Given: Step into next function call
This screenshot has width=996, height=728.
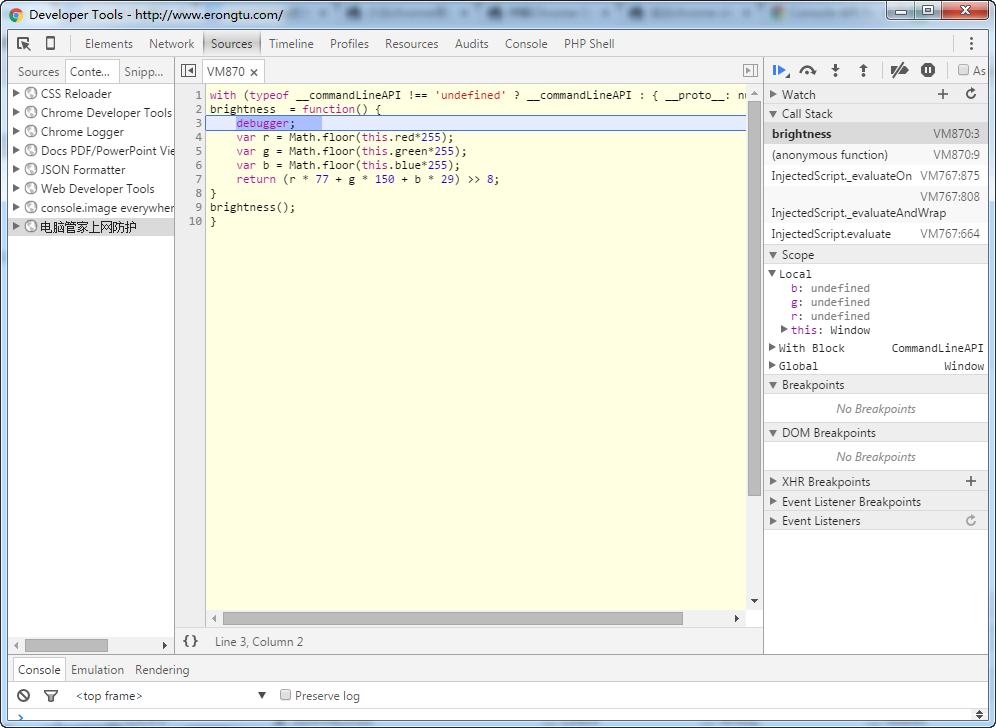Looking at the screenshot, I should tap(836, 70).
